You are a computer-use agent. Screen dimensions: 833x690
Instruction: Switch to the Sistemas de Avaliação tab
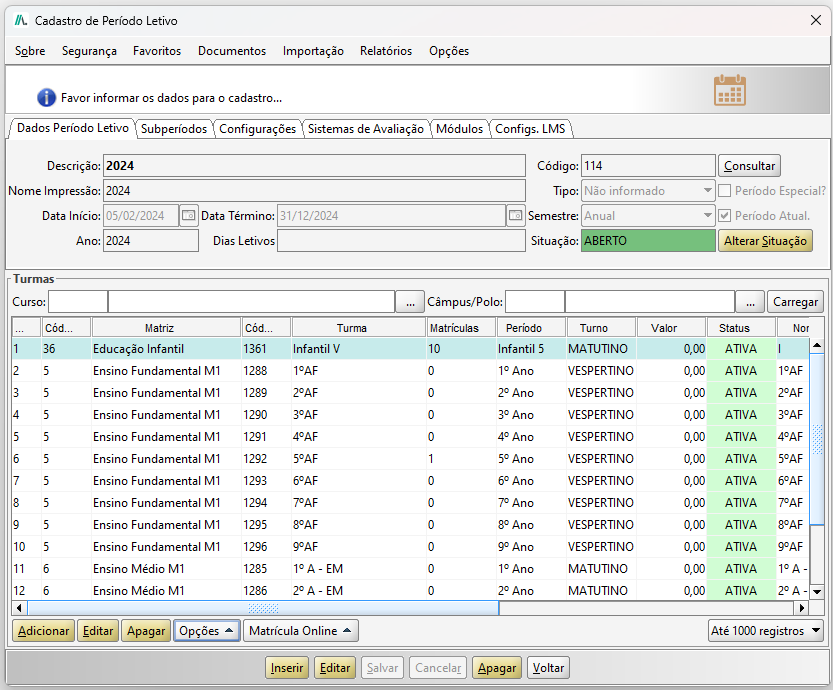366,129
